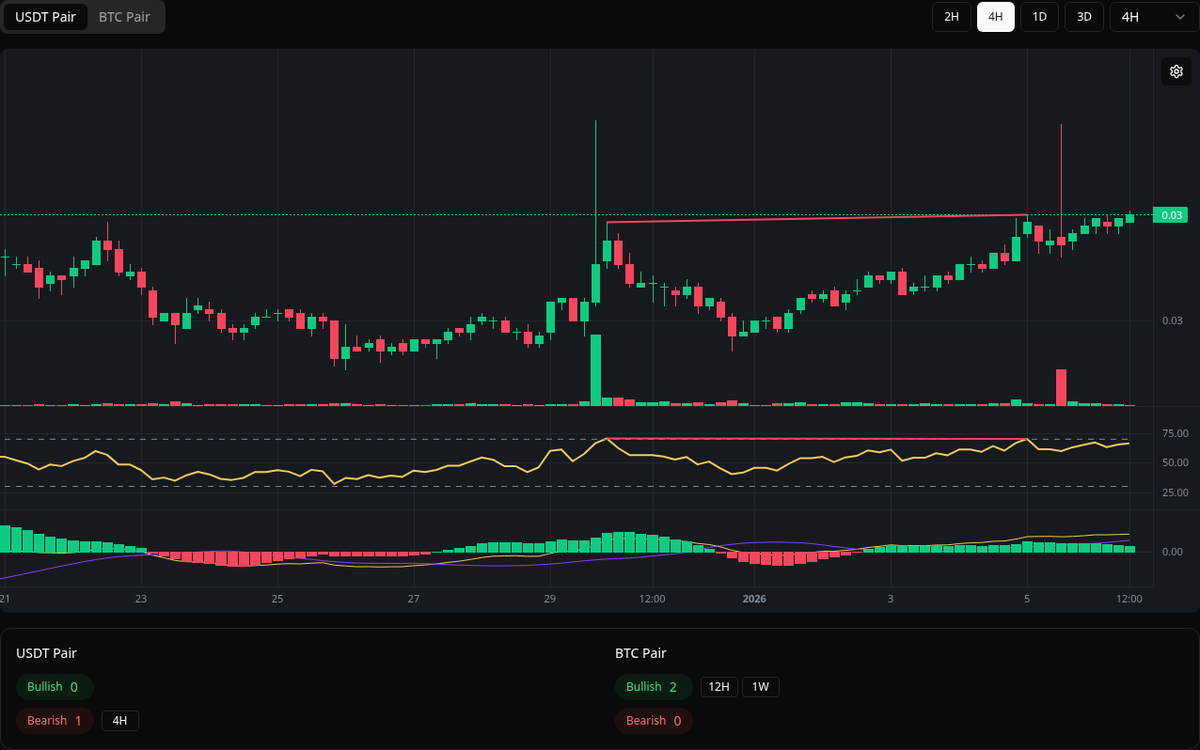Switch to the BTC Pair tab
This screenshot has height=750, width=1200.
point(122,17)
